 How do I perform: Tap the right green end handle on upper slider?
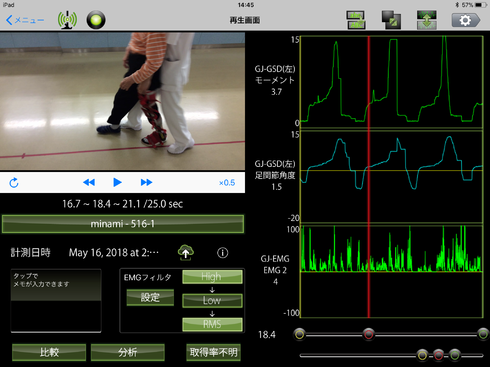(483, 334)
